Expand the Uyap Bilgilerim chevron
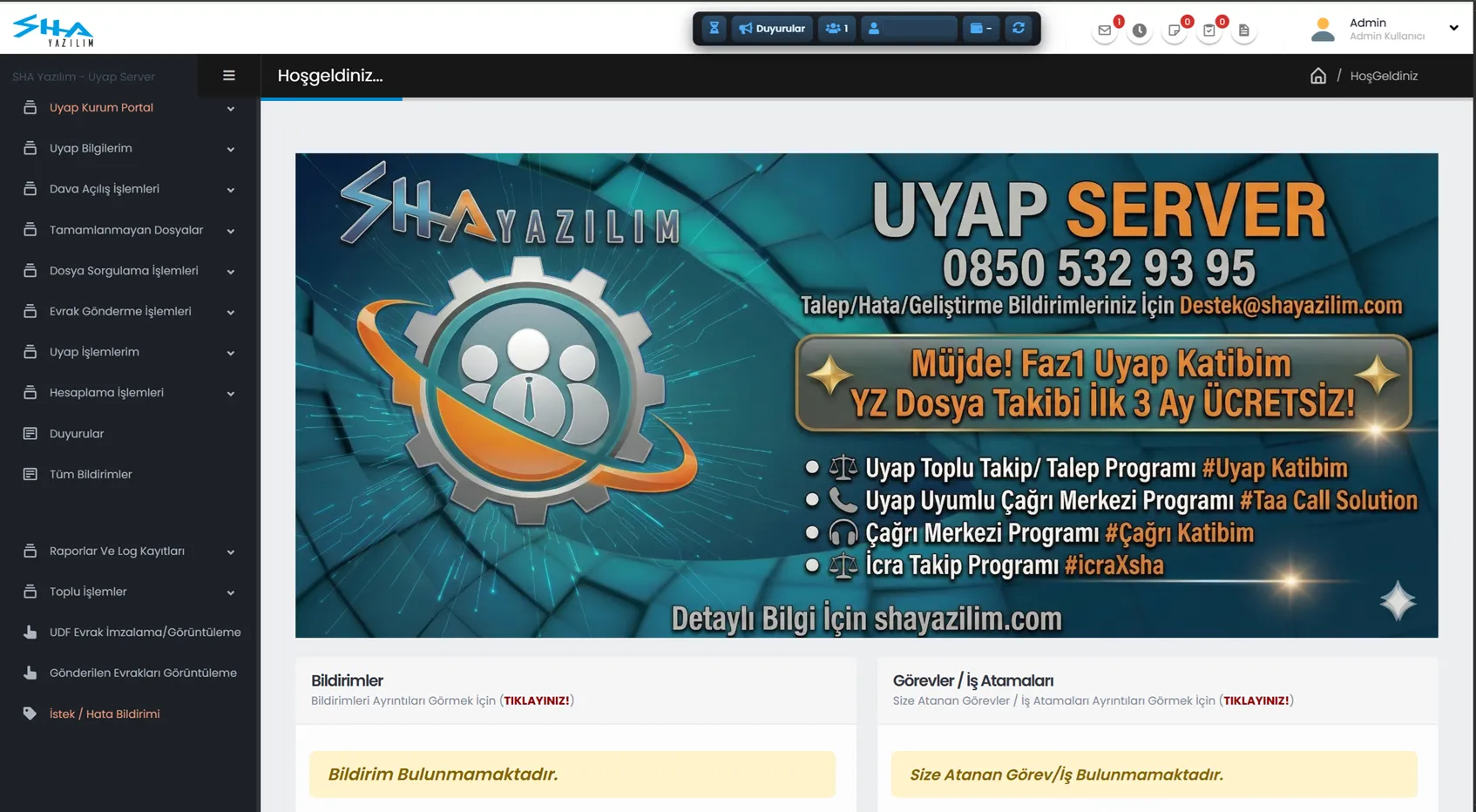This screenshot has width=1476, height=812. click(x=231, y=150)
